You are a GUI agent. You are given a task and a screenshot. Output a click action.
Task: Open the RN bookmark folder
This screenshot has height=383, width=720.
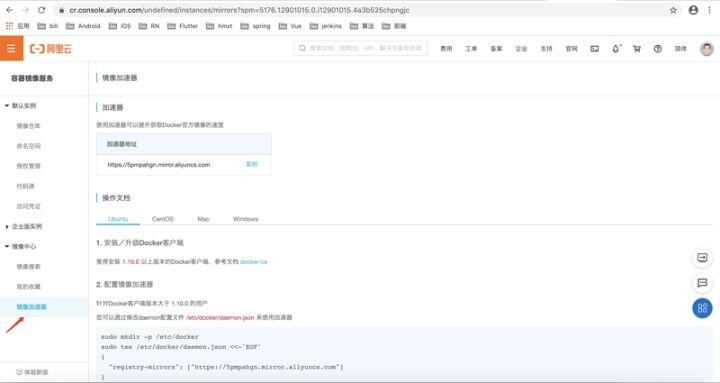(149, 26)
